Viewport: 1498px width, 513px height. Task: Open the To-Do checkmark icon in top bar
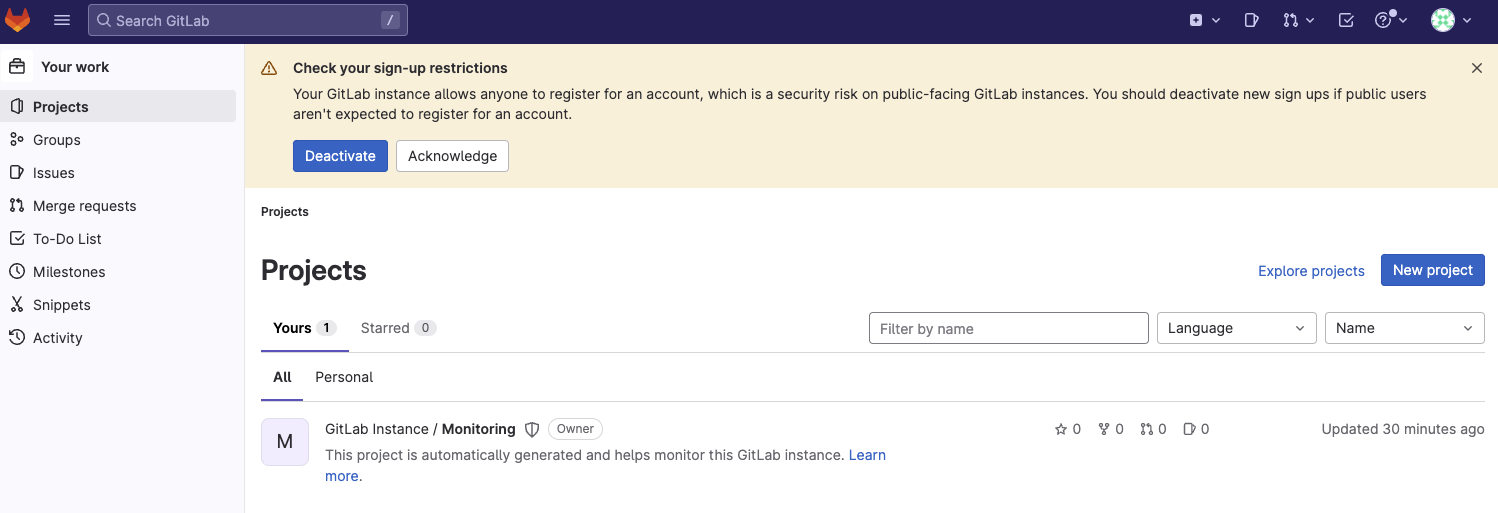coord(1346,20)
